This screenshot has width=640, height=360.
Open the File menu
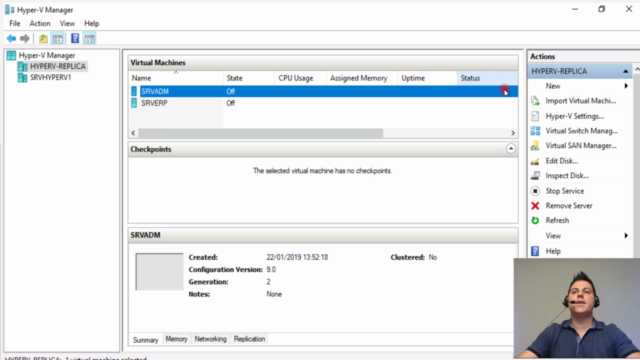point(15,24)
